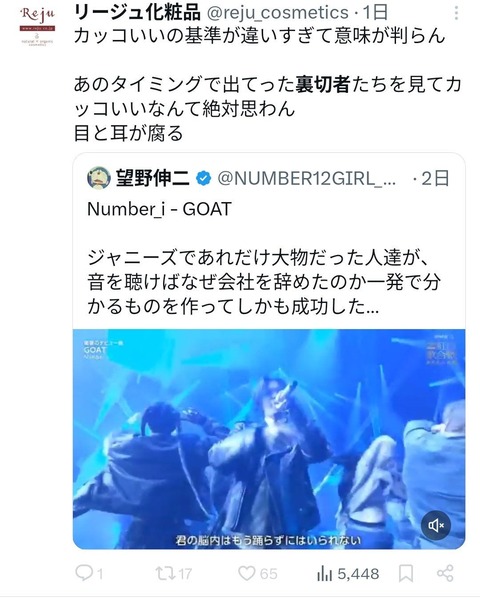Play the GOAT performance video thumbnail
Screen dimensions: 480x608
pos(269,439)
